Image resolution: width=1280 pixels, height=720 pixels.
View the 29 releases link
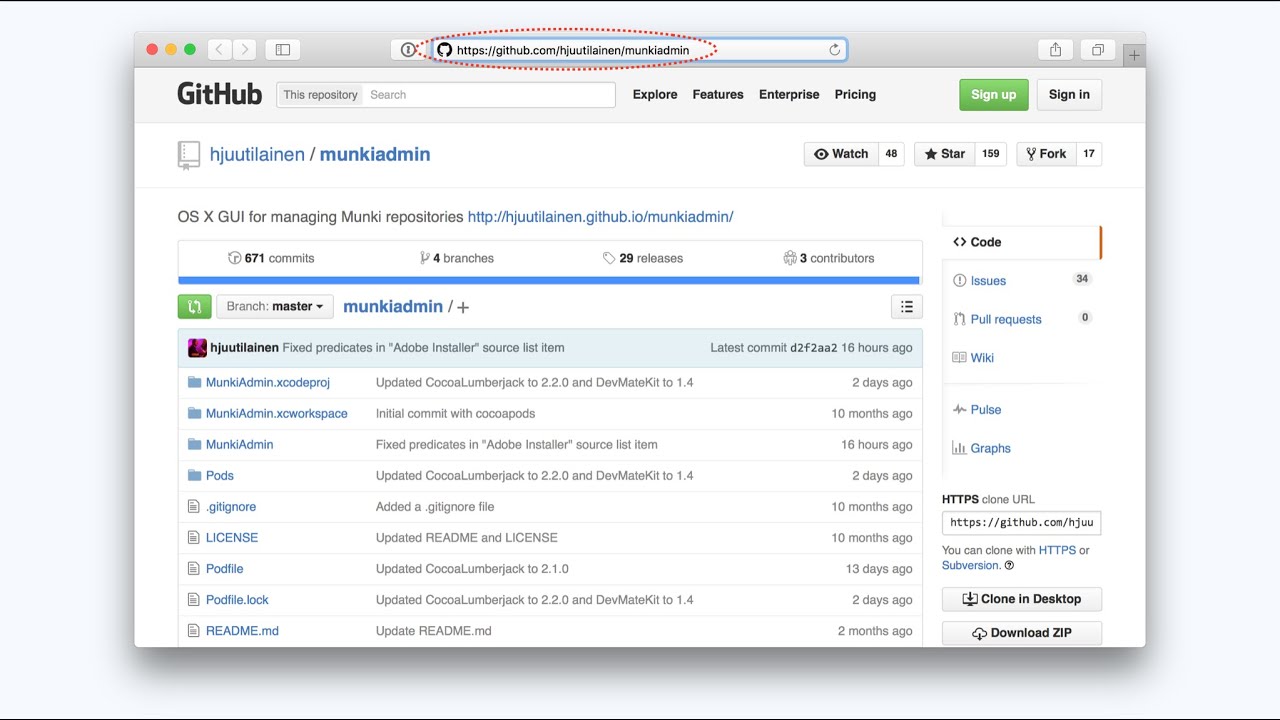(x=643, y=258)
